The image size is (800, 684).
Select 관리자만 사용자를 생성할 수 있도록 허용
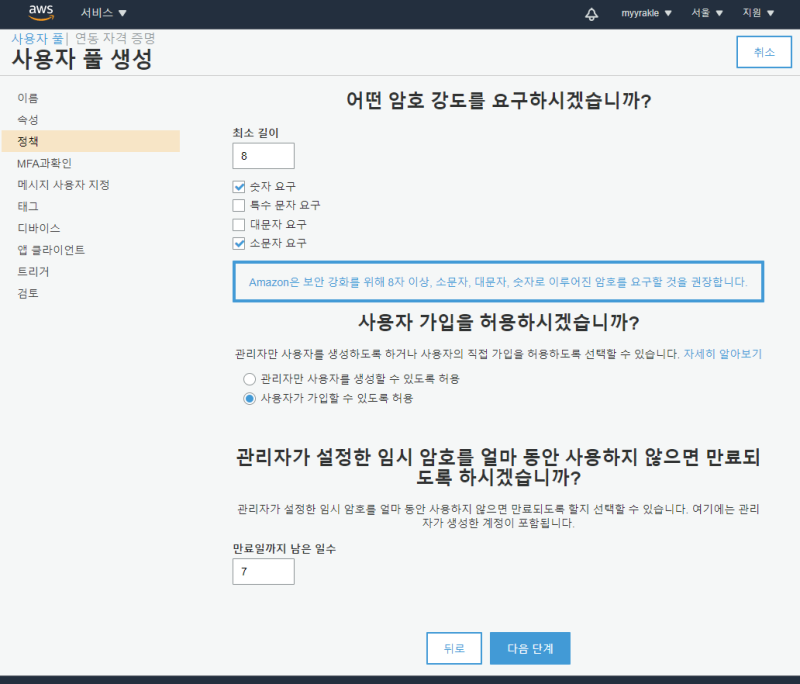[249, 379]
